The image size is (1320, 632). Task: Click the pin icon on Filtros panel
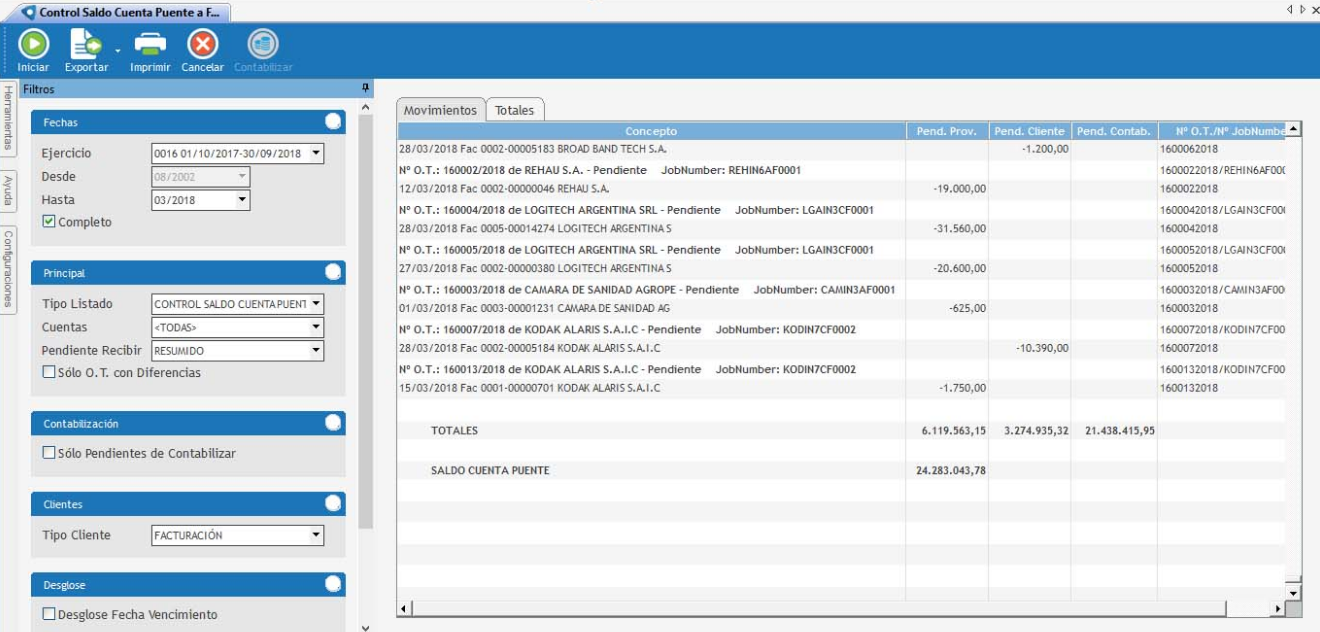[366, 89]
